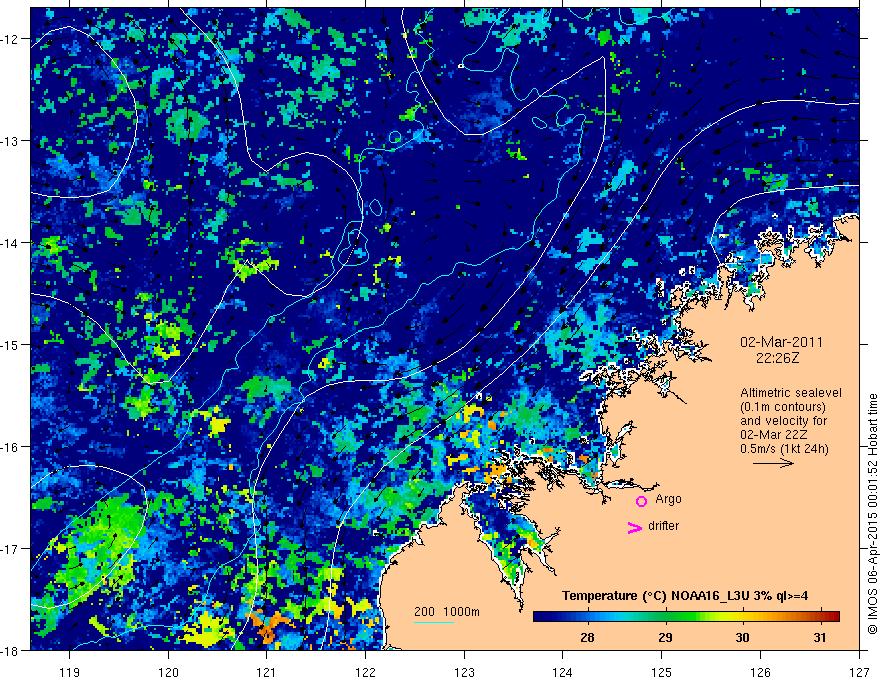The image size is (880, 680).
Task: Click the longitude axis label 121
Action: coord(267,672)
